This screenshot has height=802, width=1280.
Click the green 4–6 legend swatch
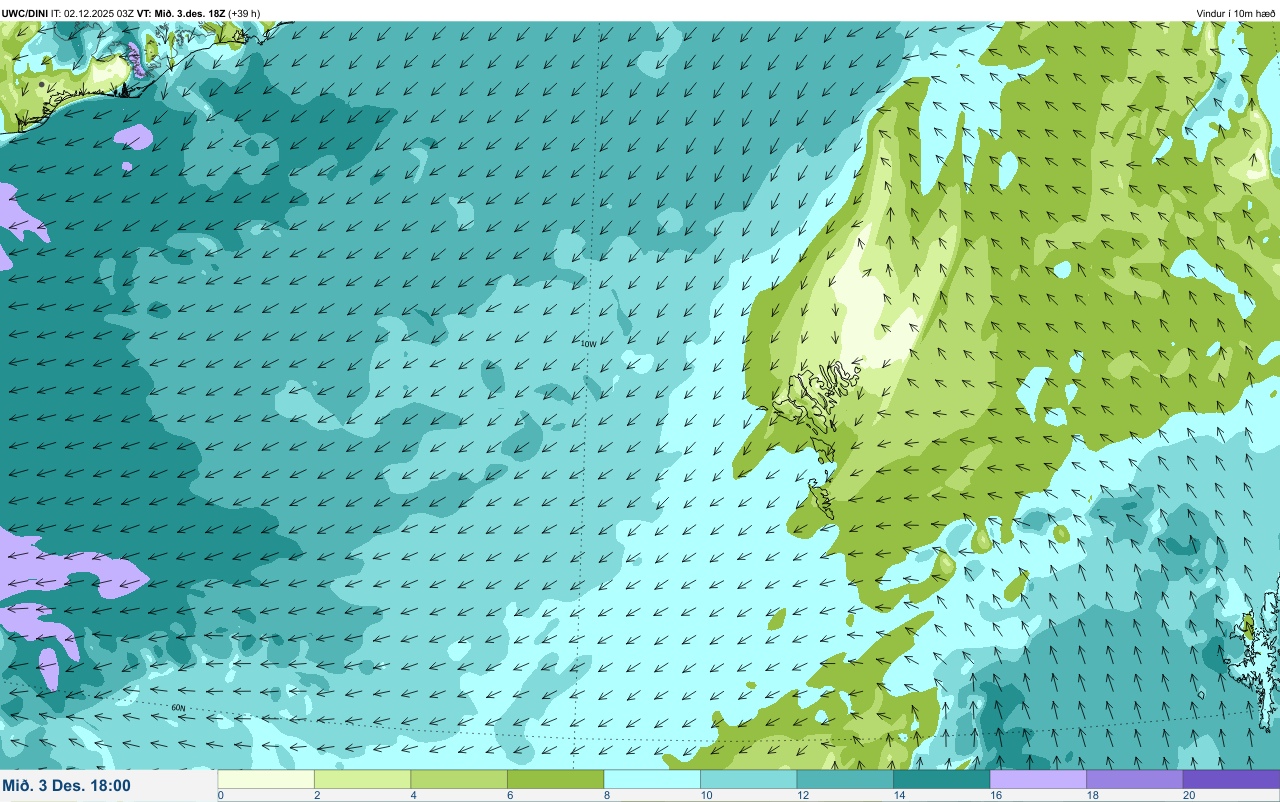click(x=459, y=779)
